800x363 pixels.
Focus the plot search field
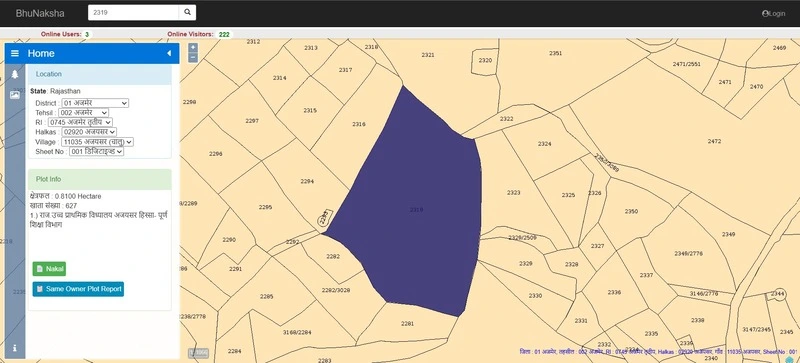click(x=134, y=12)
